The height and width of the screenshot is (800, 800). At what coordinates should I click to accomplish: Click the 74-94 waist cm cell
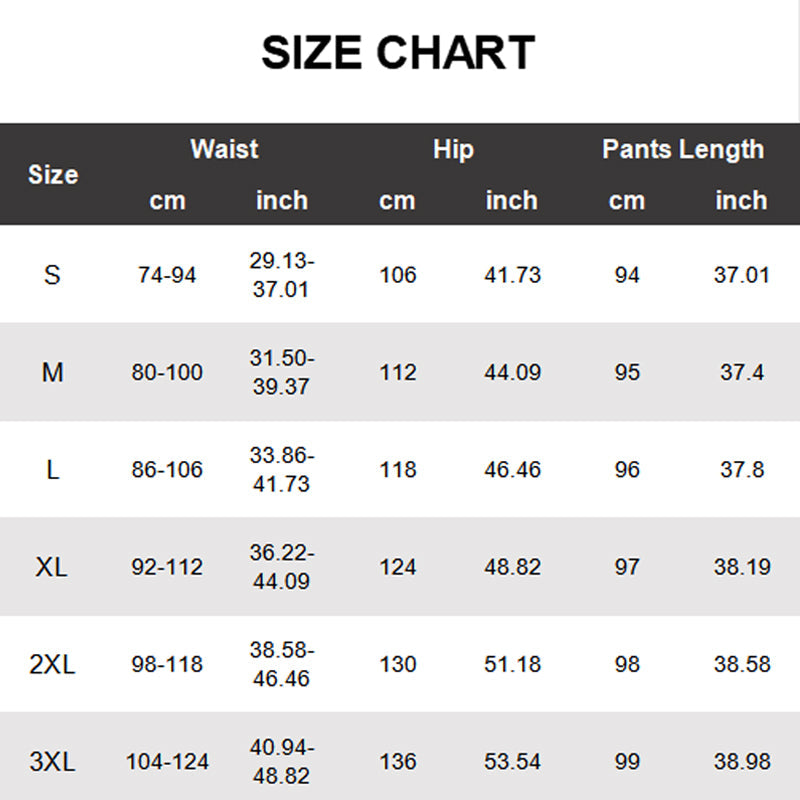click(x=167, y=275)
